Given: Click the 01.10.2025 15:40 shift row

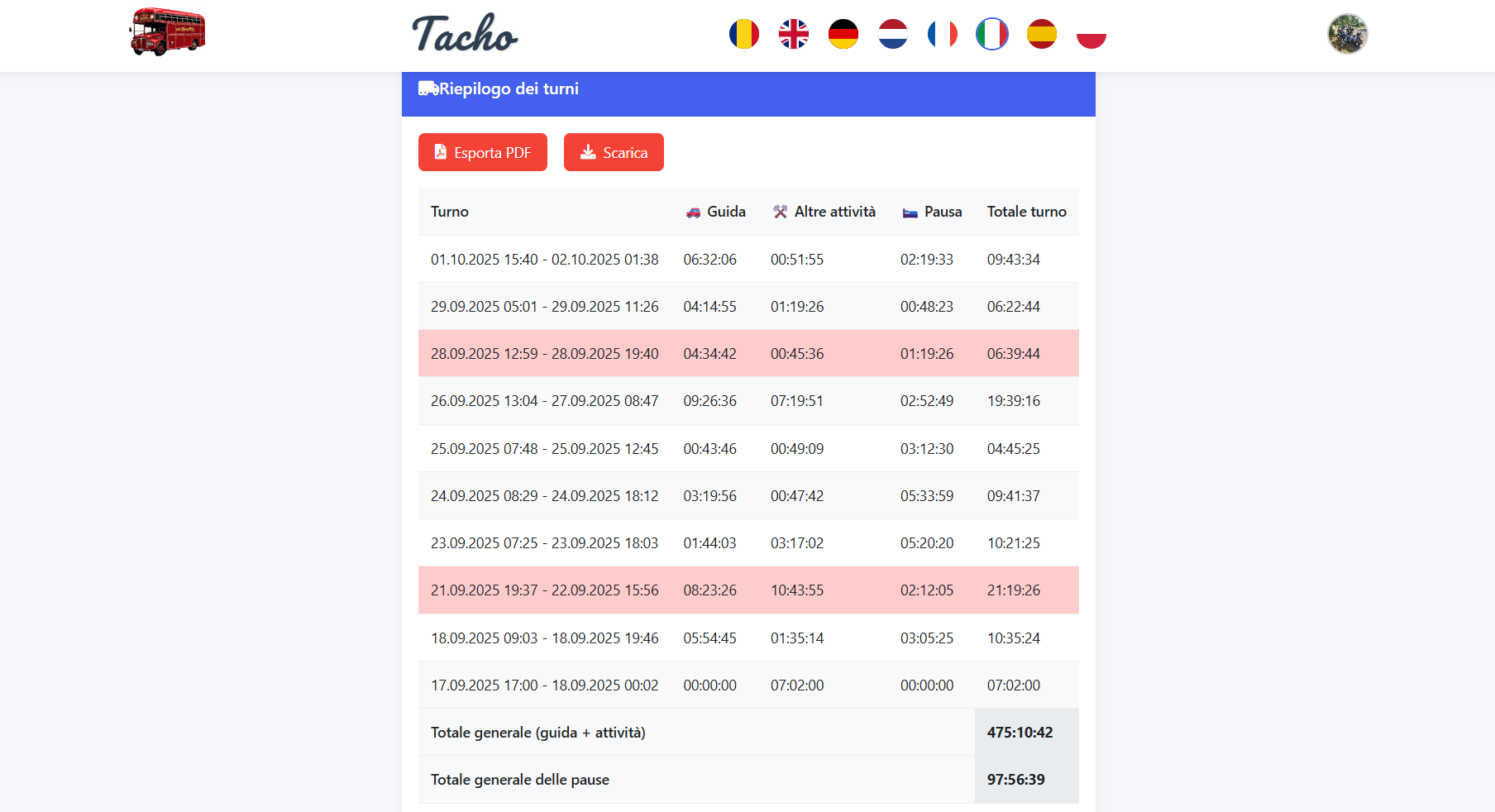Looking at the screenshot, I should click(544, 260).
